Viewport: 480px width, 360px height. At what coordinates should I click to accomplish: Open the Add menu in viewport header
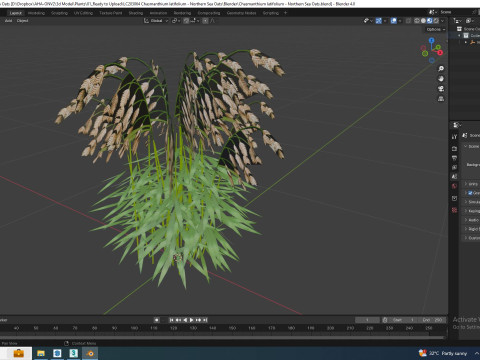(8, 21)
